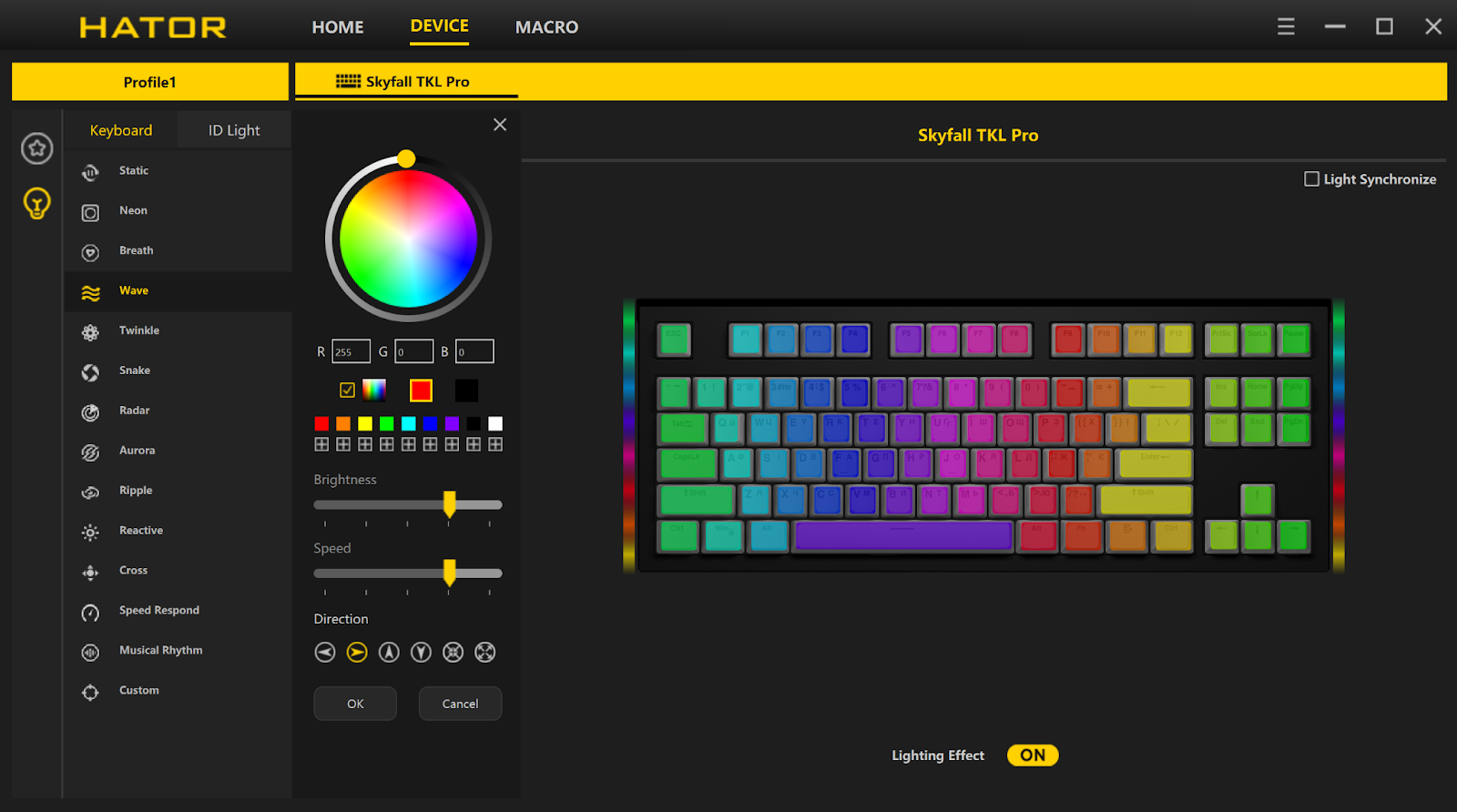The height and width of the screenshot is (812, 1457).
Task: Set wave direction to outward expand
Action: [x=485, y=653]
